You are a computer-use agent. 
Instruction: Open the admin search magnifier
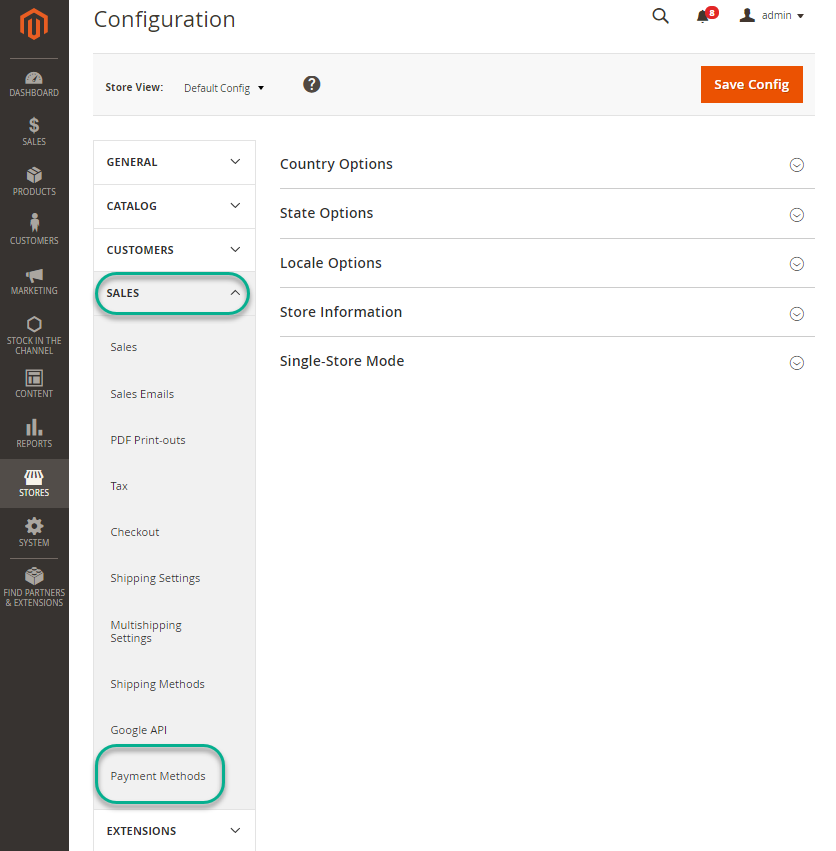660,16
